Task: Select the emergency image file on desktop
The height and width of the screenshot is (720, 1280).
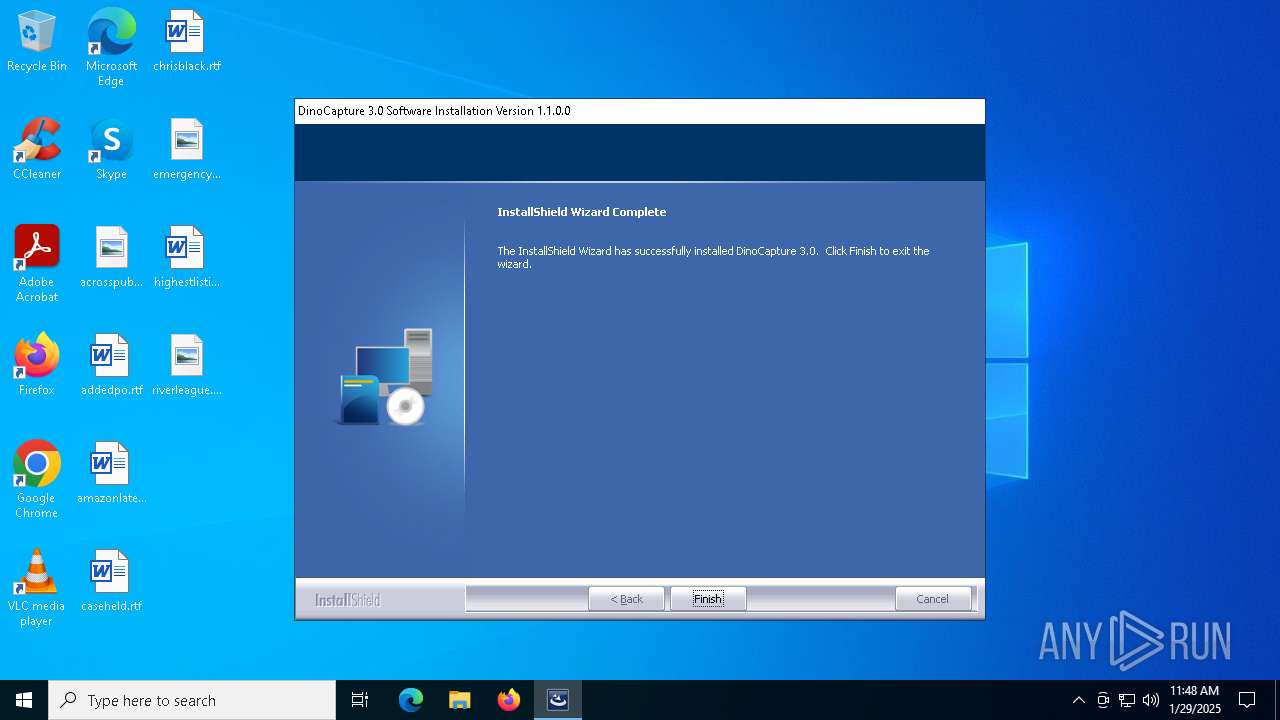Action: [x=186, y=150]
